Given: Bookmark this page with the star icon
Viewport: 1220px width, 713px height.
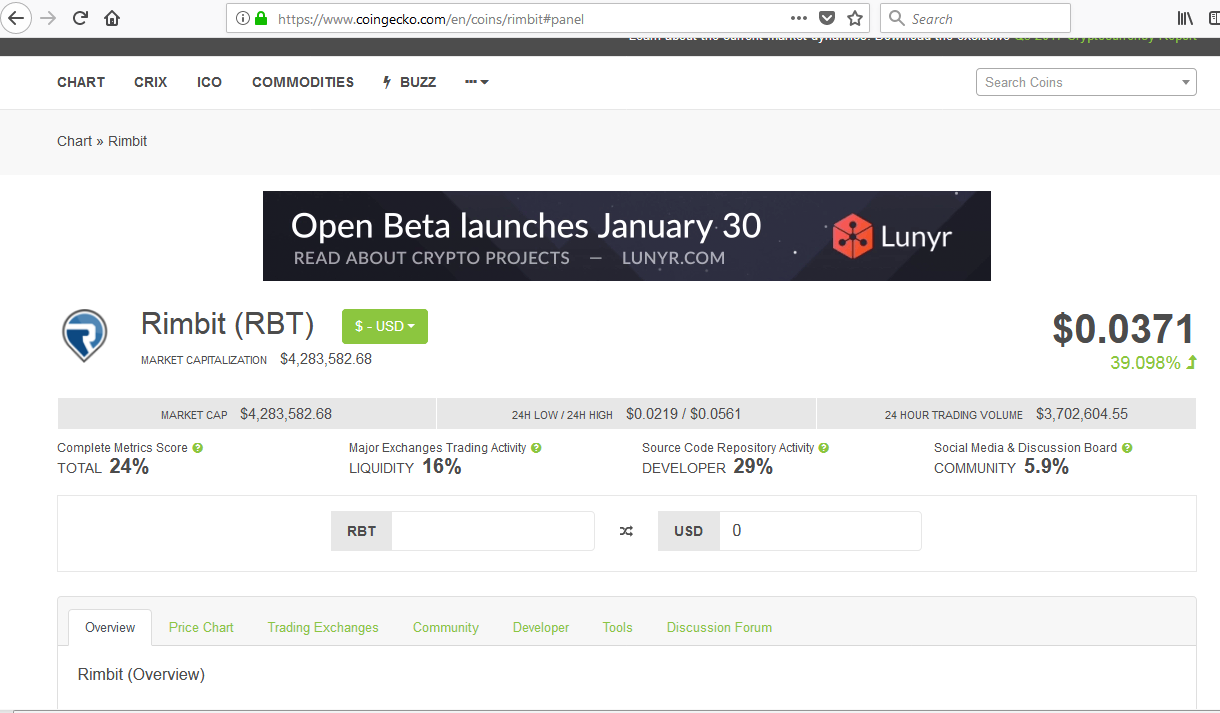Looking at the screenshot, I should [x=855, y=18].
